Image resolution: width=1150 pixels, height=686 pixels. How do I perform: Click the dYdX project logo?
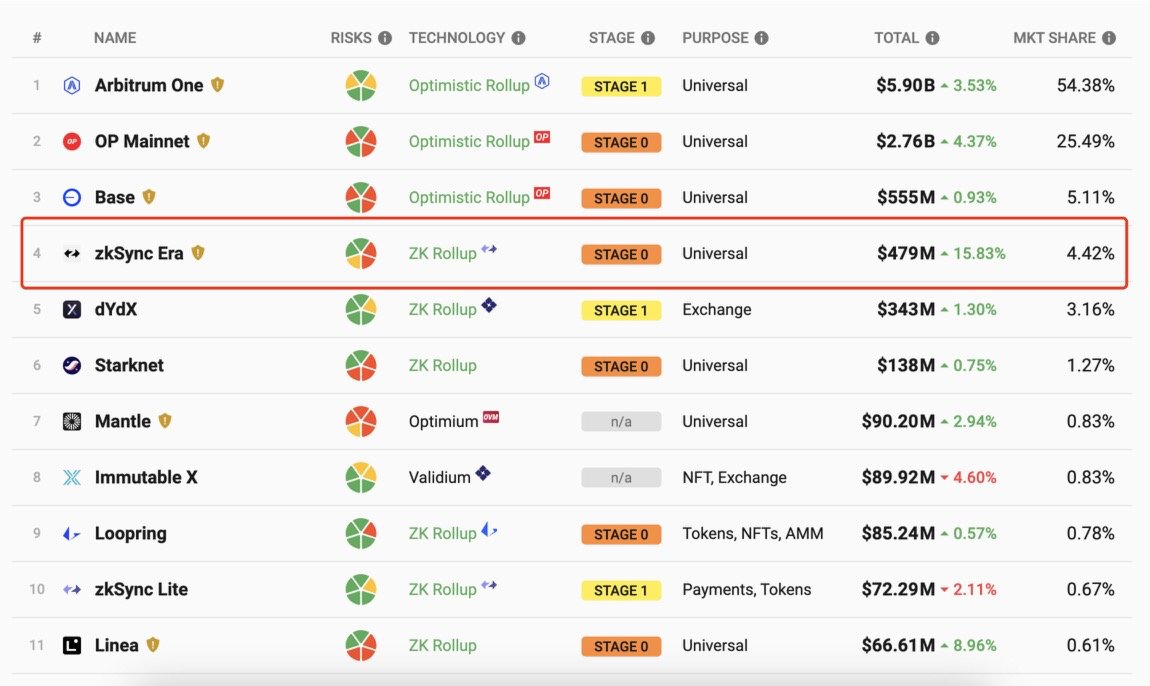pyautogui.click(x=72, y=310)
